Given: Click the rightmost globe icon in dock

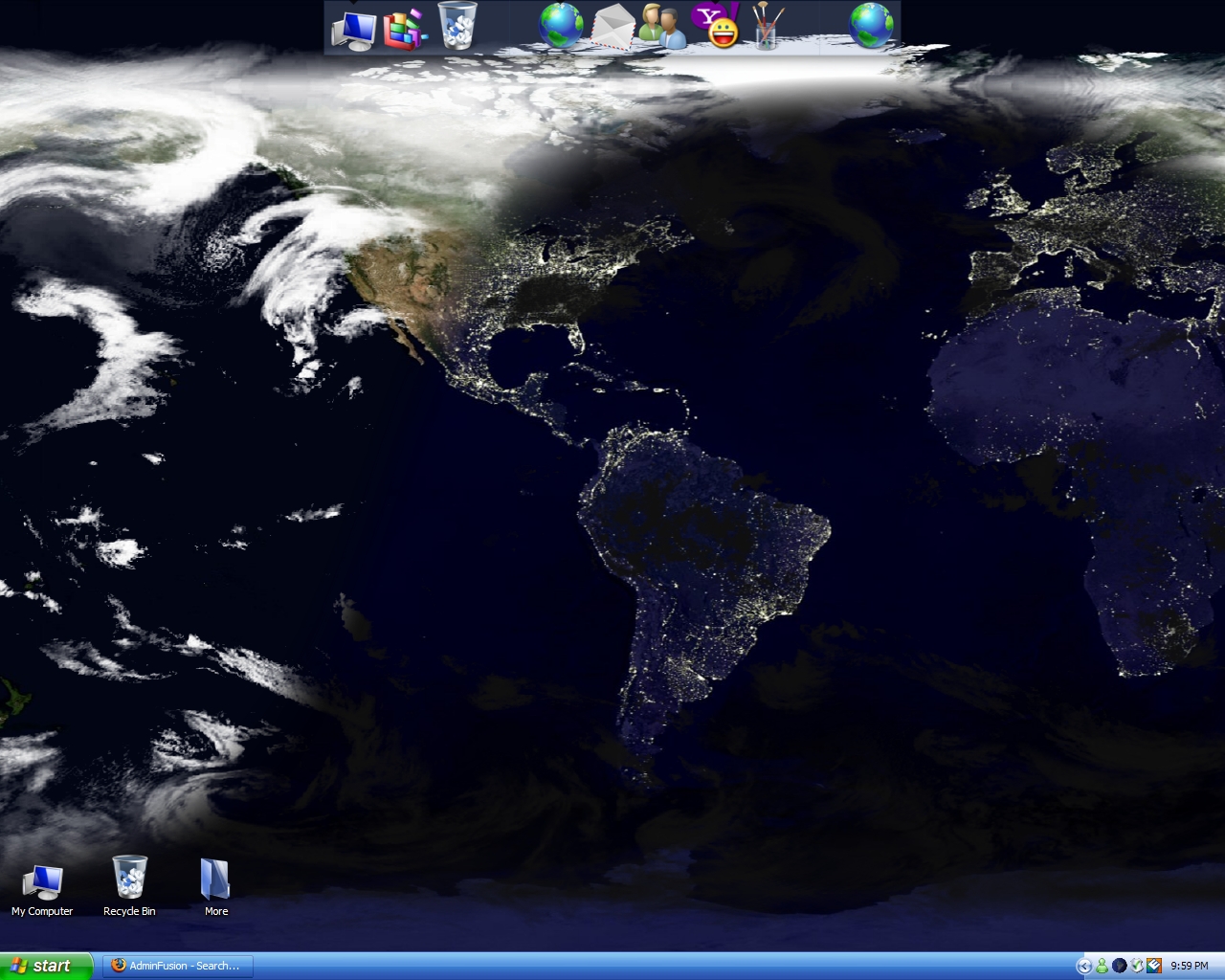Looking at the screenshot, I should 872,26.
